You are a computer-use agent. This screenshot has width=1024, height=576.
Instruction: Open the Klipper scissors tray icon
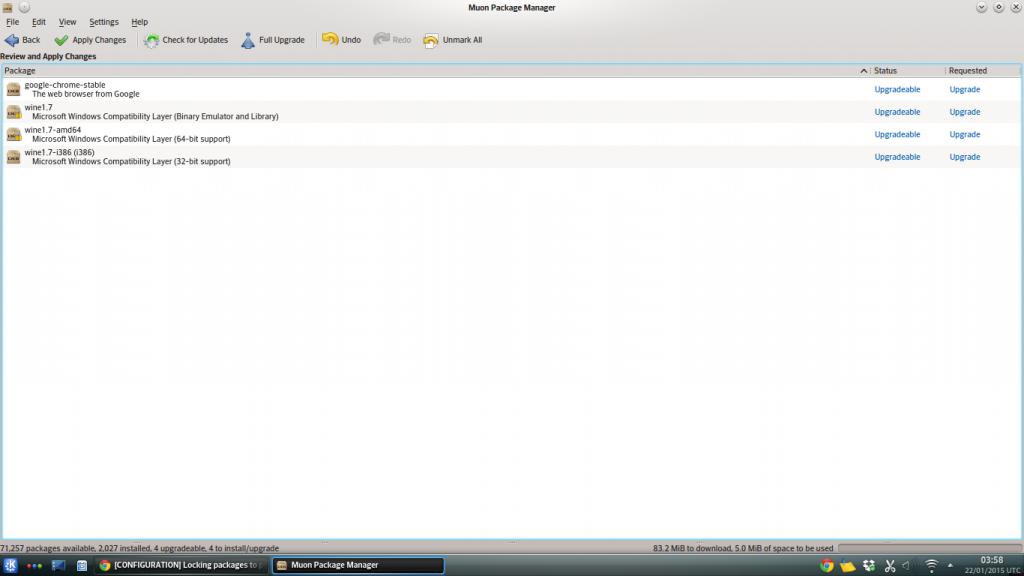click(889, 565)
